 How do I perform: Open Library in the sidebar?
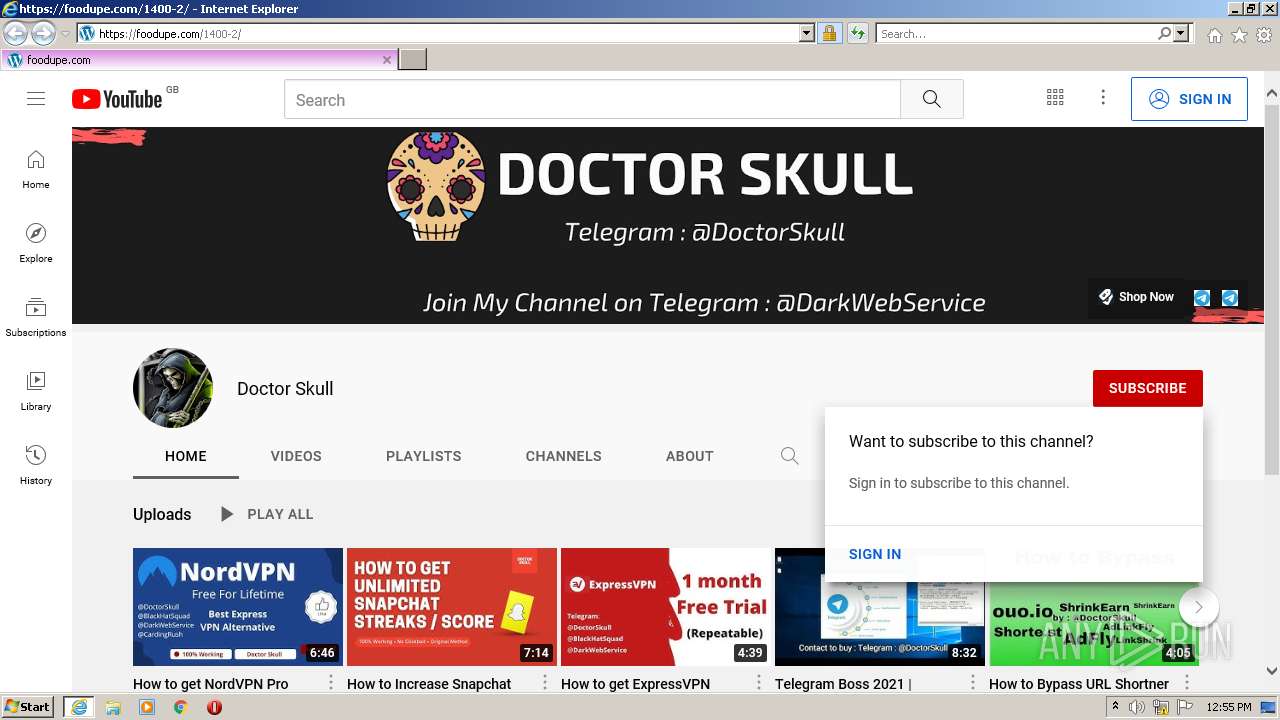36,391
